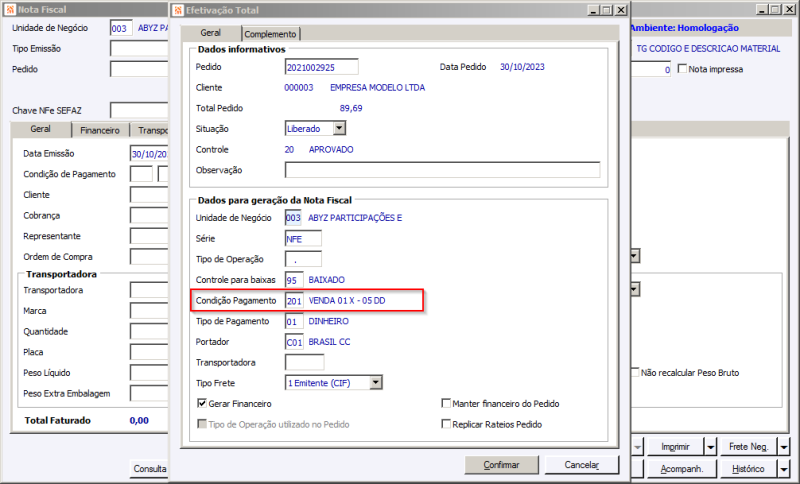Click Data Emissão field in Nota Fiscal
The width and height of the screenshot is (800, 484).
149,154
